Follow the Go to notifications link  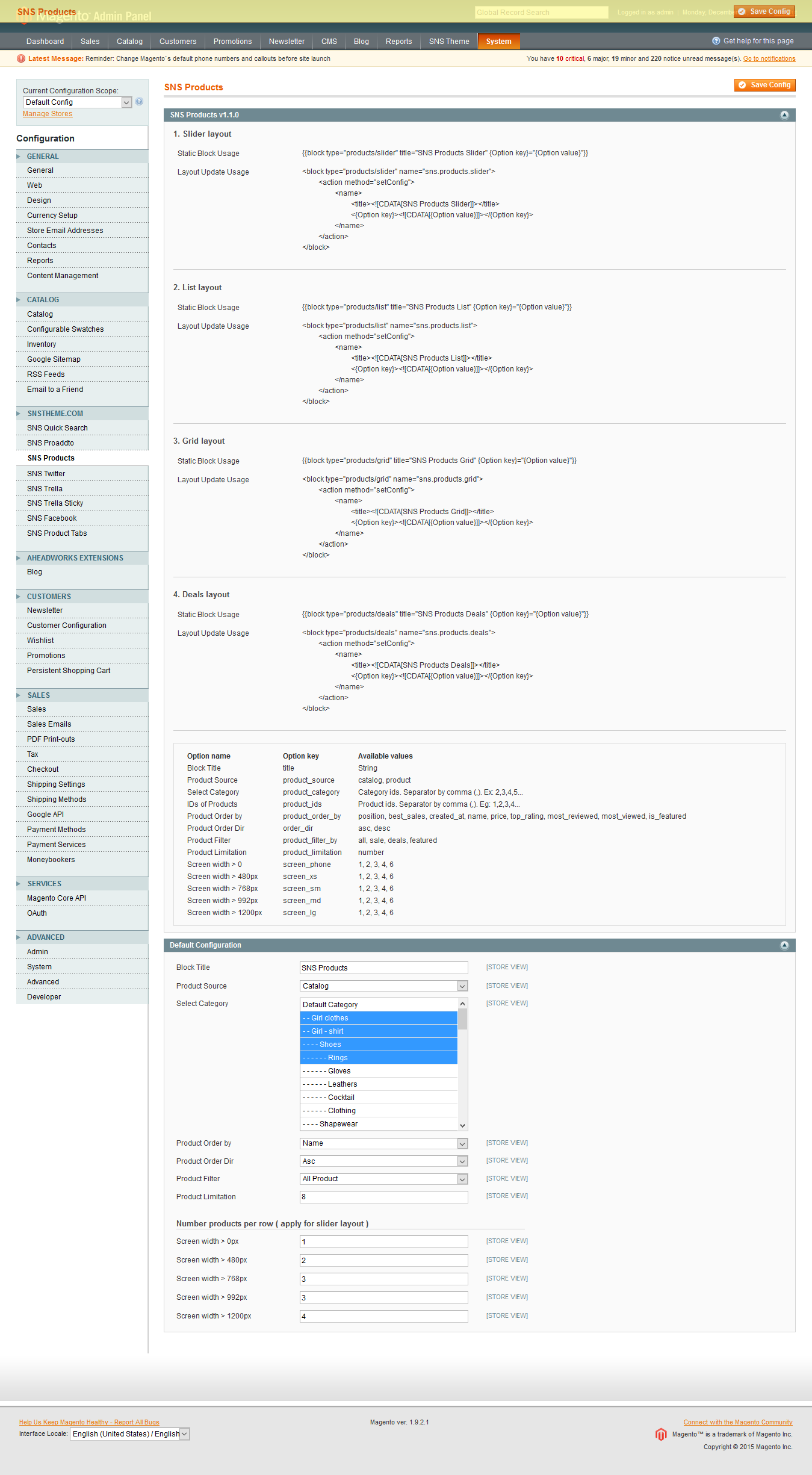(769, 59)
